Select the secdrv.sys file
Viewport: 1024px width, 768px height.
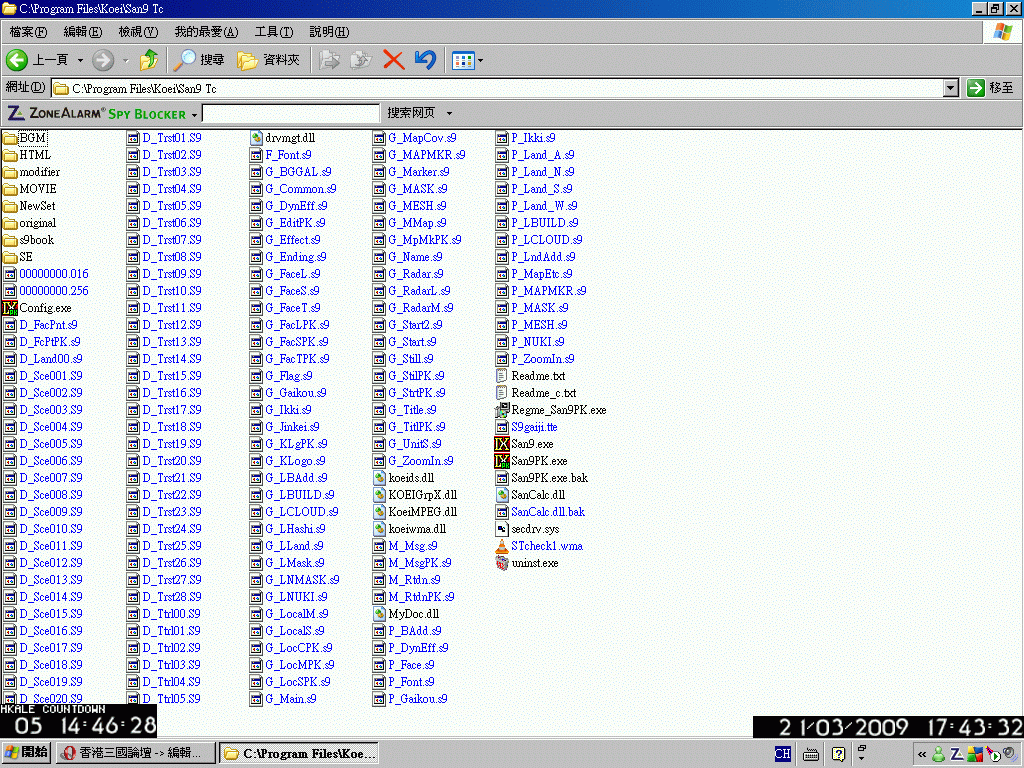click(528, 528)
